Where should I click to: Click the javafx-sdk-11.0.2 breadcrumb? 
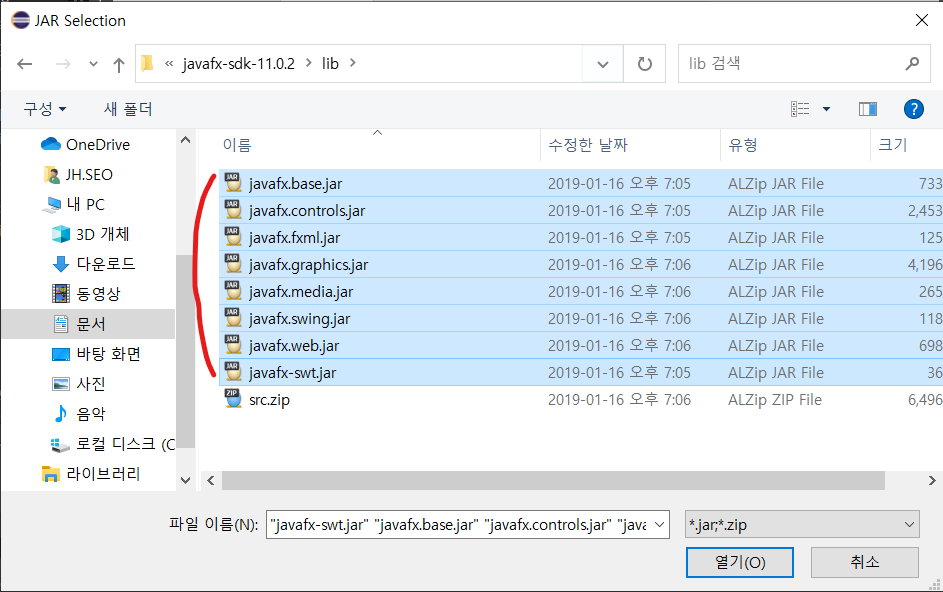point(239,64)
